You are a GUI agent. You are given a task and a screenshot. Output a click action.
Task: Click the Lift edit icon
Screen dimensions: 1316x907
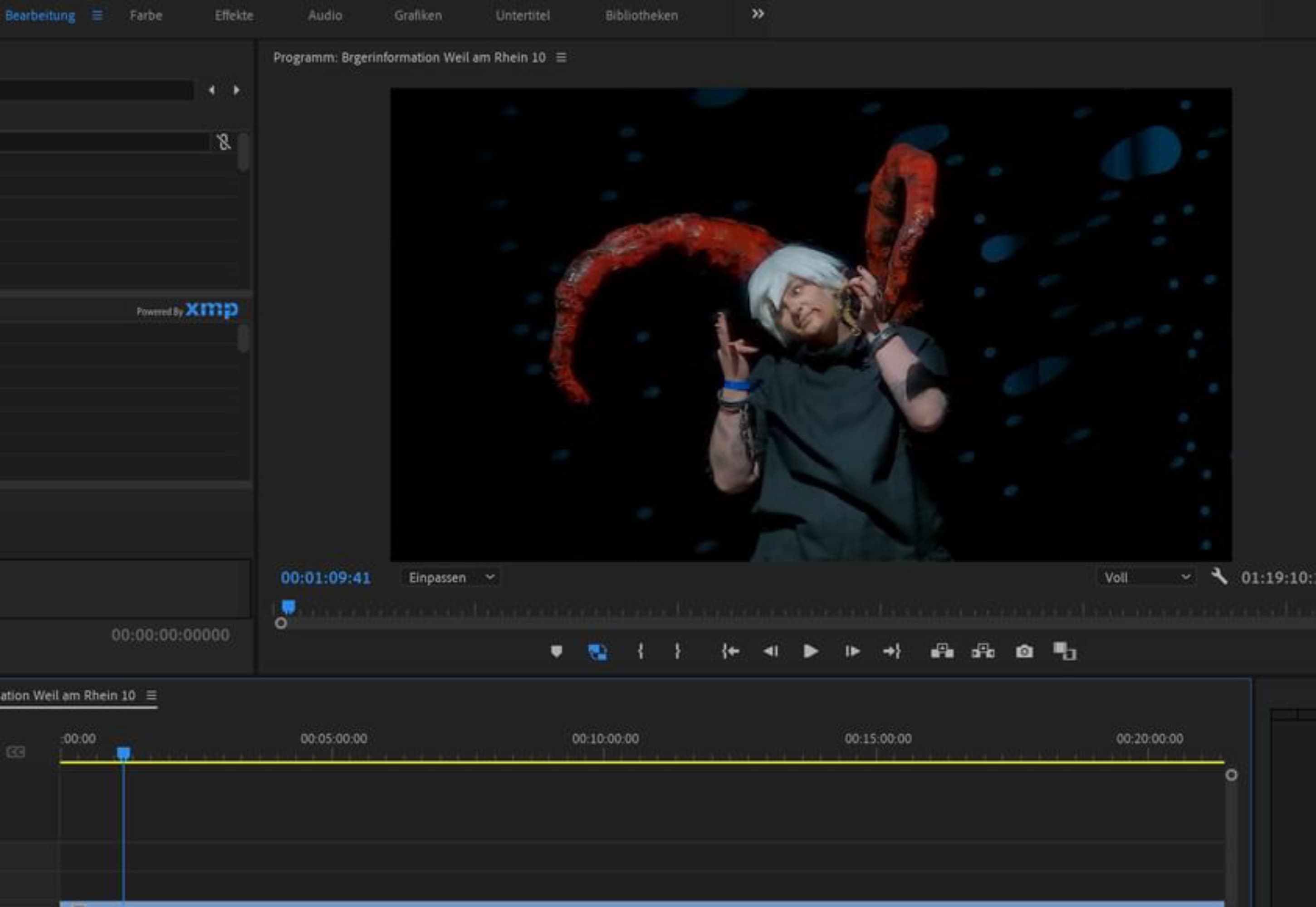[941, 651]
